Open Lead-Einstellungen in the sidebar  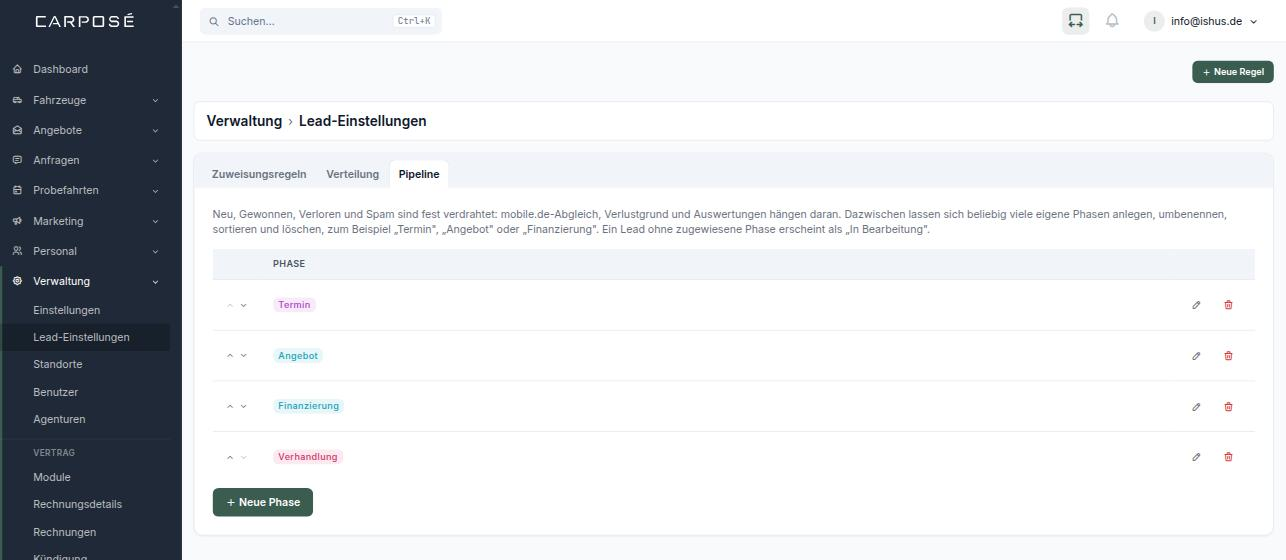pyautogui.click(x=81, y=337)
